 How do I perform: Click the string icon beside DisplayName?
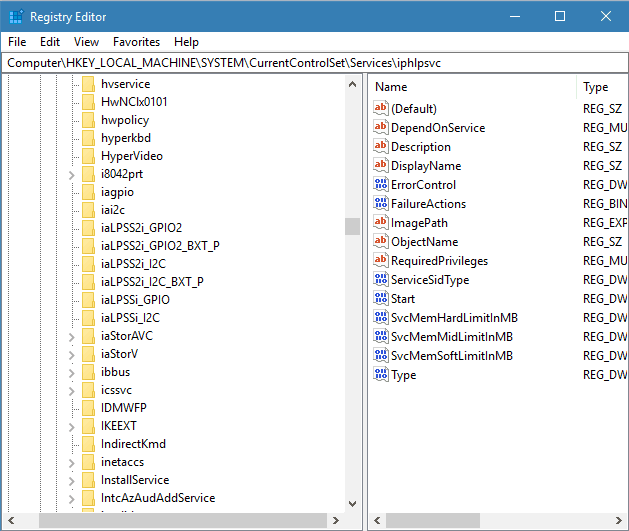381,165
